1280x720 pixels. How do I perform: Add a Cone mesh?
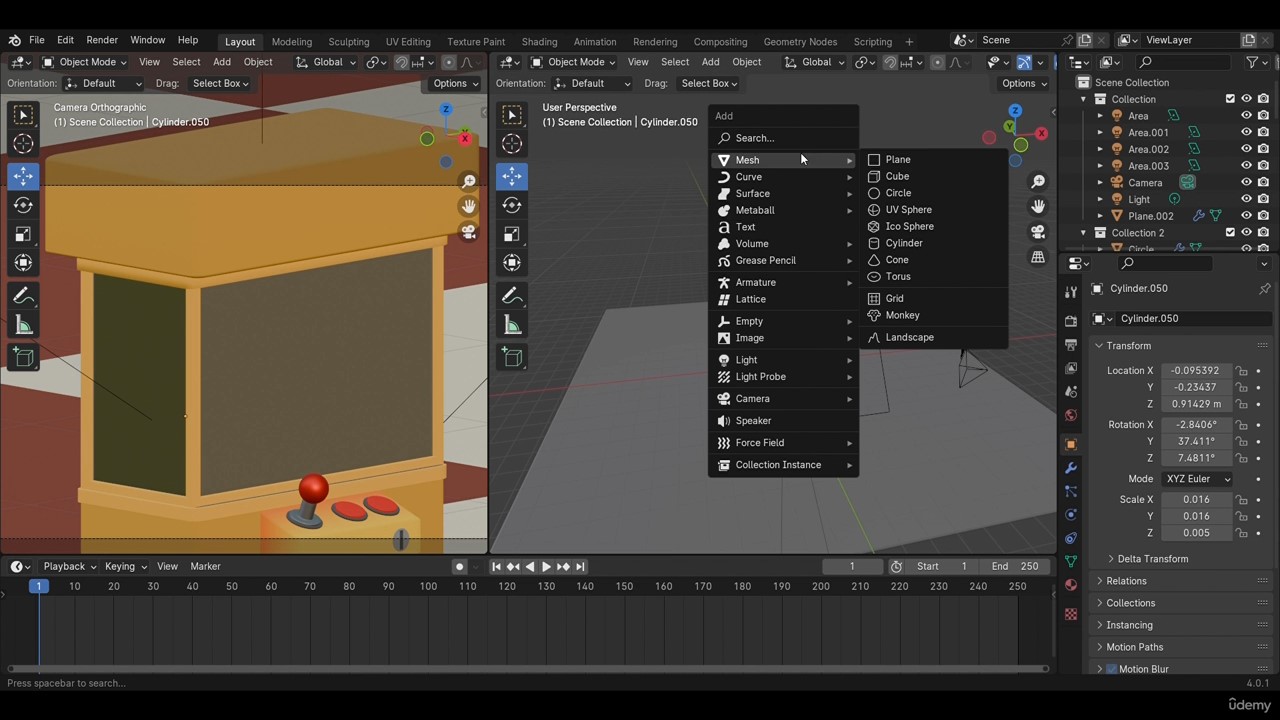897,260
